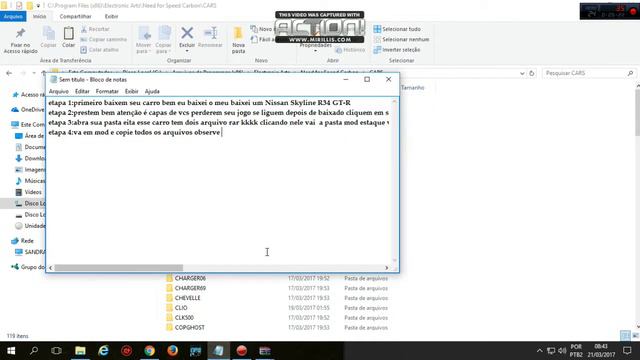Open Google Chrome from the taskbar
This screenshot has height=360, width=640.
(x=149, y=351)
